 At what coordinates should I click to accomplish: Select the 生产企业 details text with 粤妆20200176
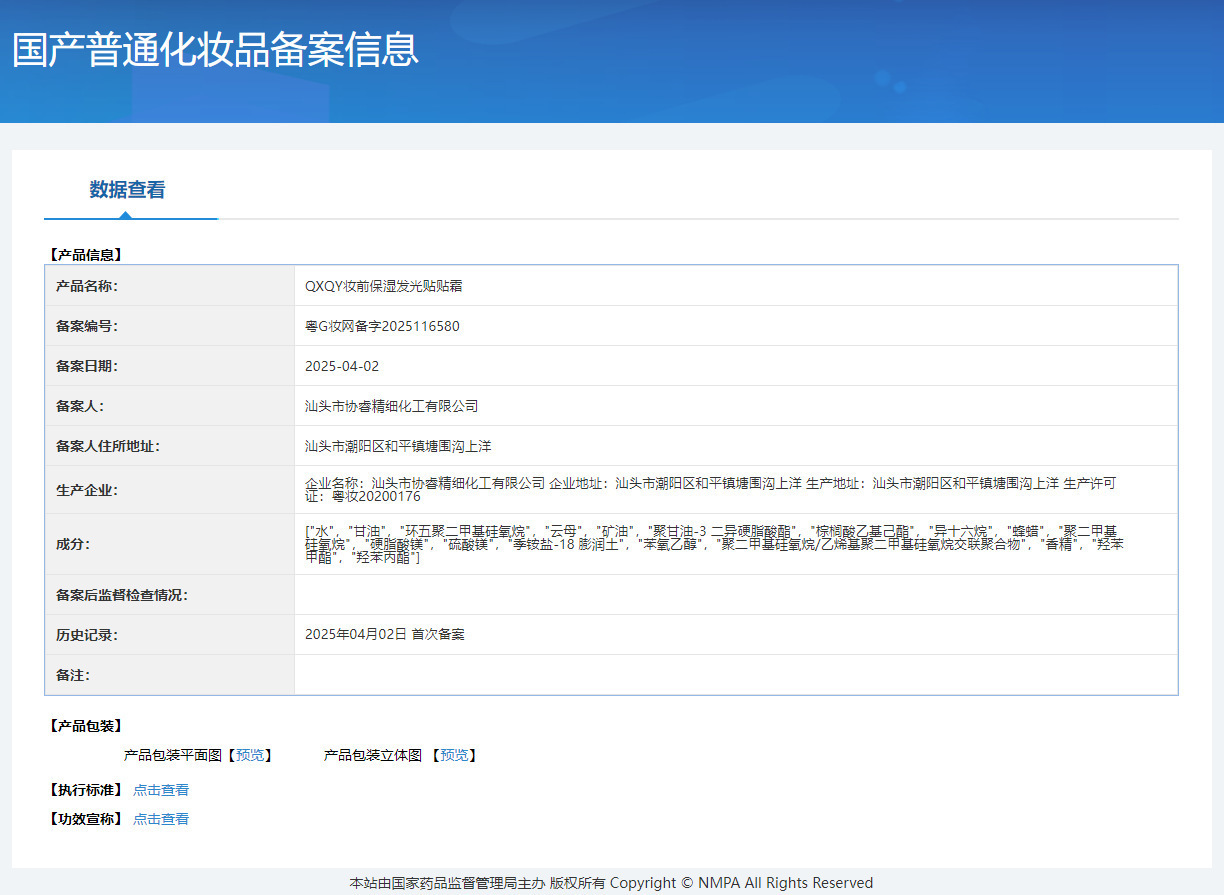(710, 489)
